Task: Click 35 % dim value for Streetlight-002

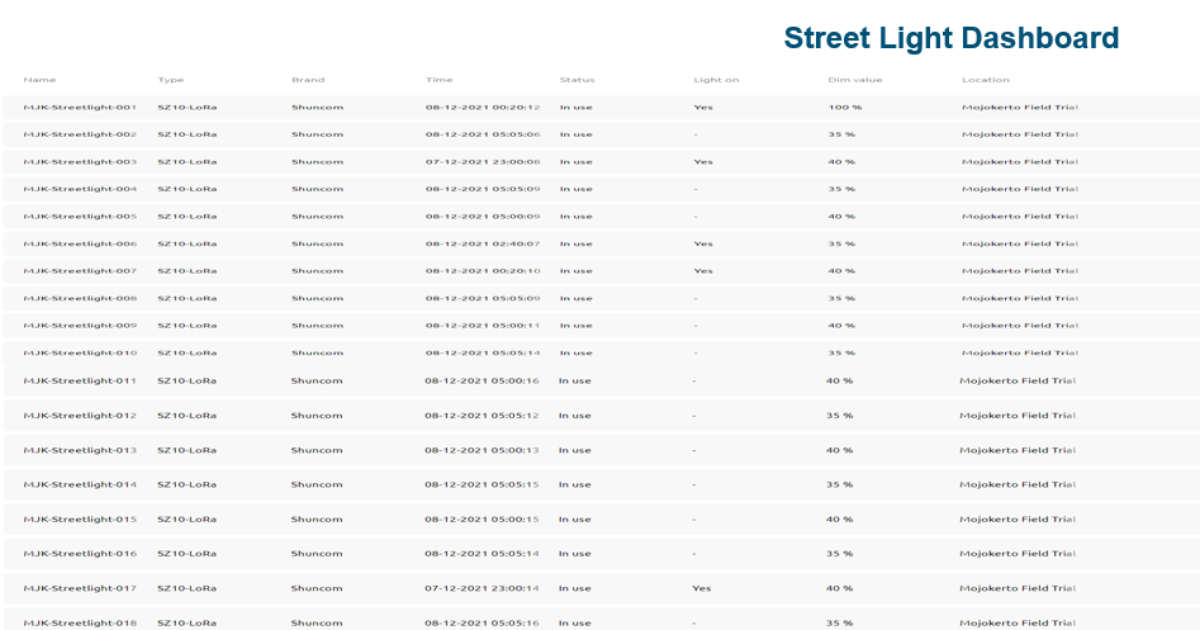Action: point(842,134)
